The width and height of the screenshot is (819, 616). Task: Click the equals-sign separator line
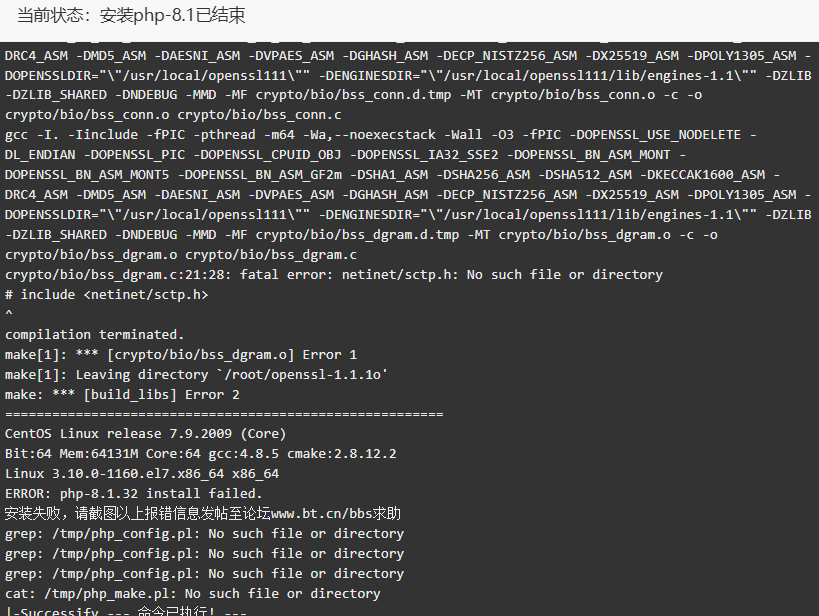pyautogui.click(x=224, y=414)
